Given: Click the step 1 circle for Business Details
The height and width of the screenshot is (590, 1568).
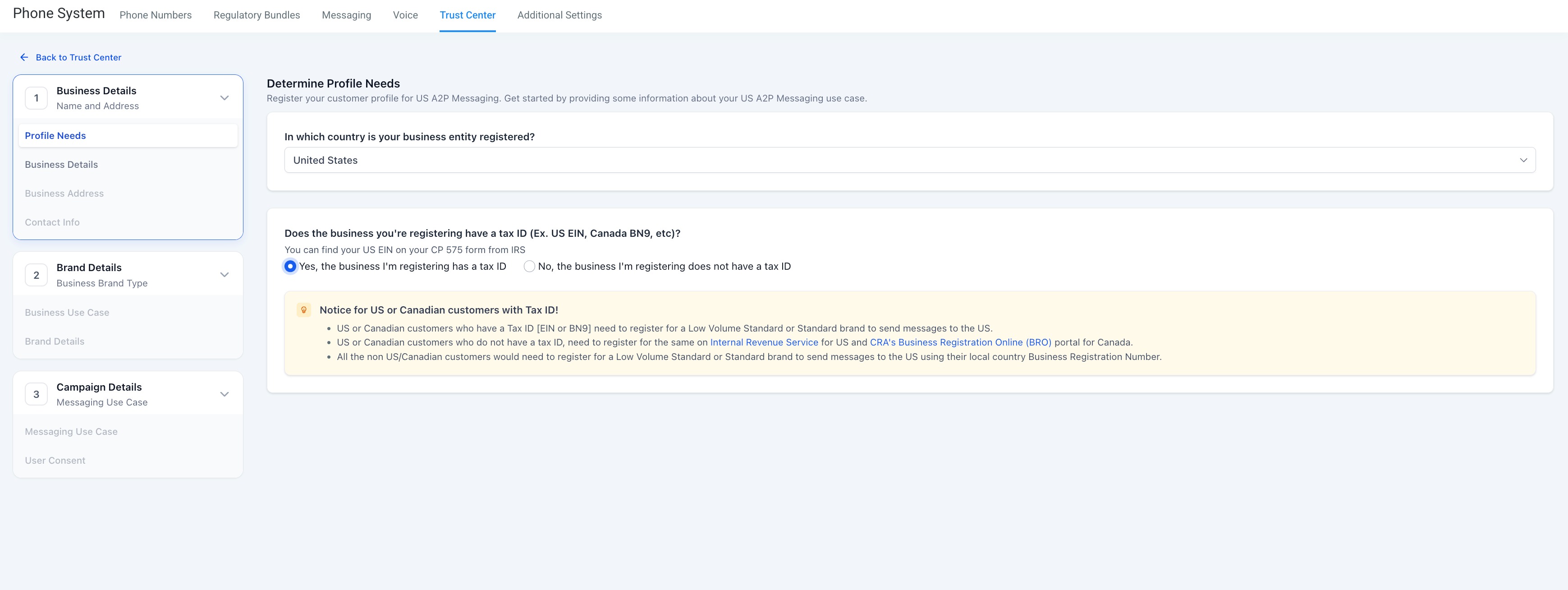Looking at the screenshot, I should click(36, 97).
